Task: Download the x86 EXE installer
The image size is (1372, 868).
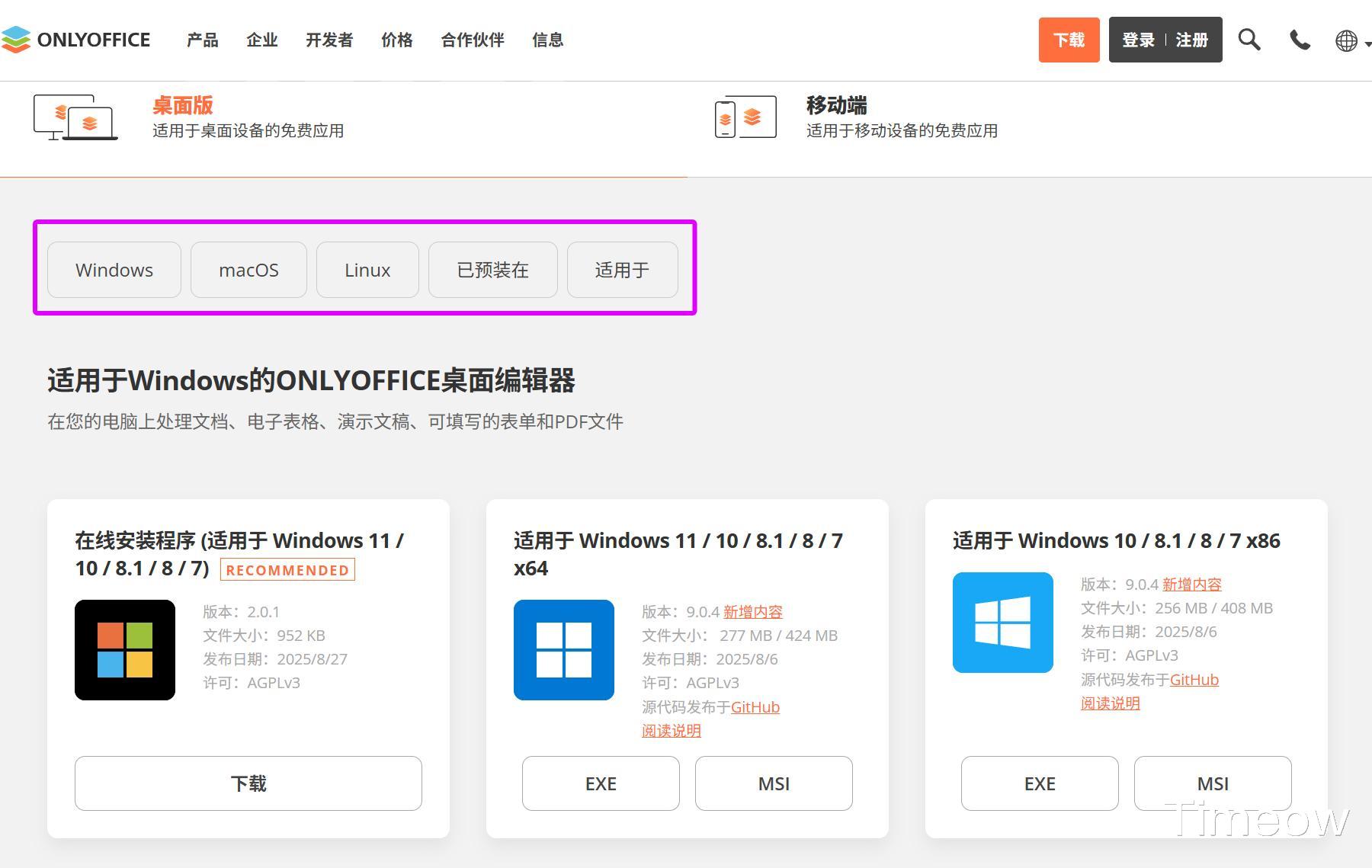Action: pos(1040,783)
